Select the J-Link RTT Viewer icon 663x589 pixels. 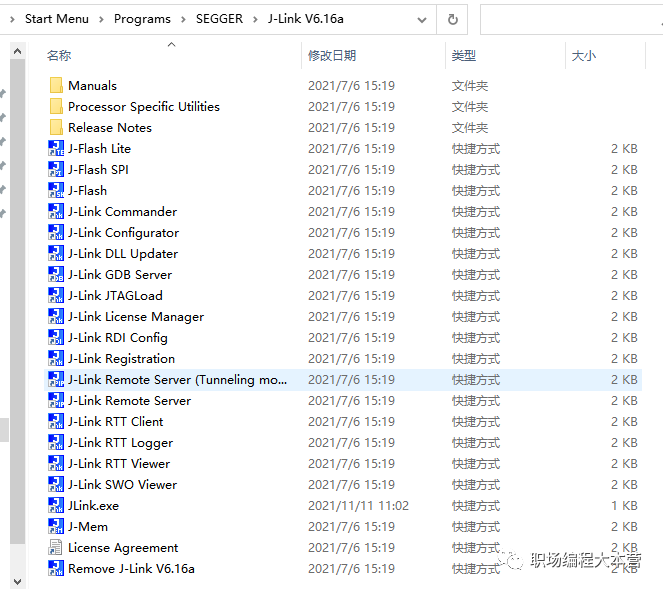56,463
